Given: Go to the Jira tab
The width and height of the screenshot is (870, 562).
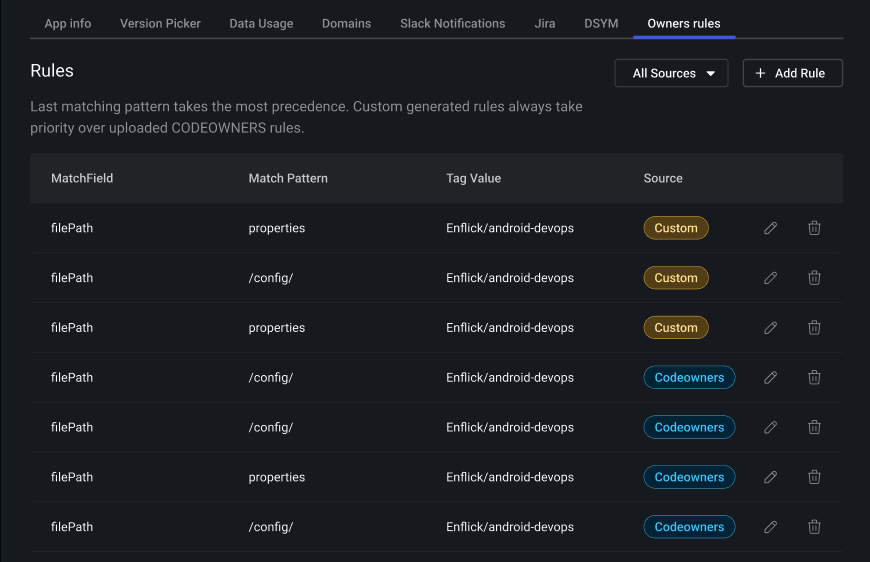Looking at the screenshot, I should tap(545, 23).
